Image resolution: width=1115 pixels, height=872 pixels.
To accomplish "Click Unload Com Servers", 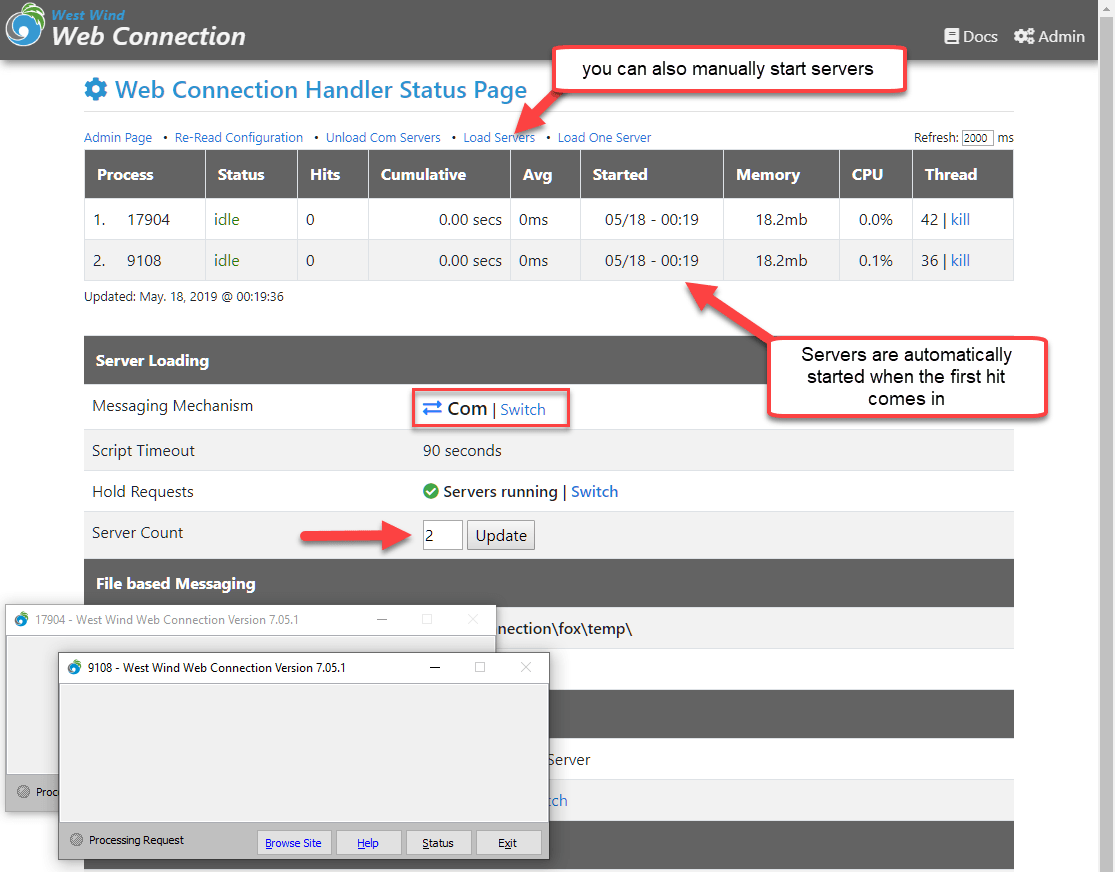I will (383, 137).
